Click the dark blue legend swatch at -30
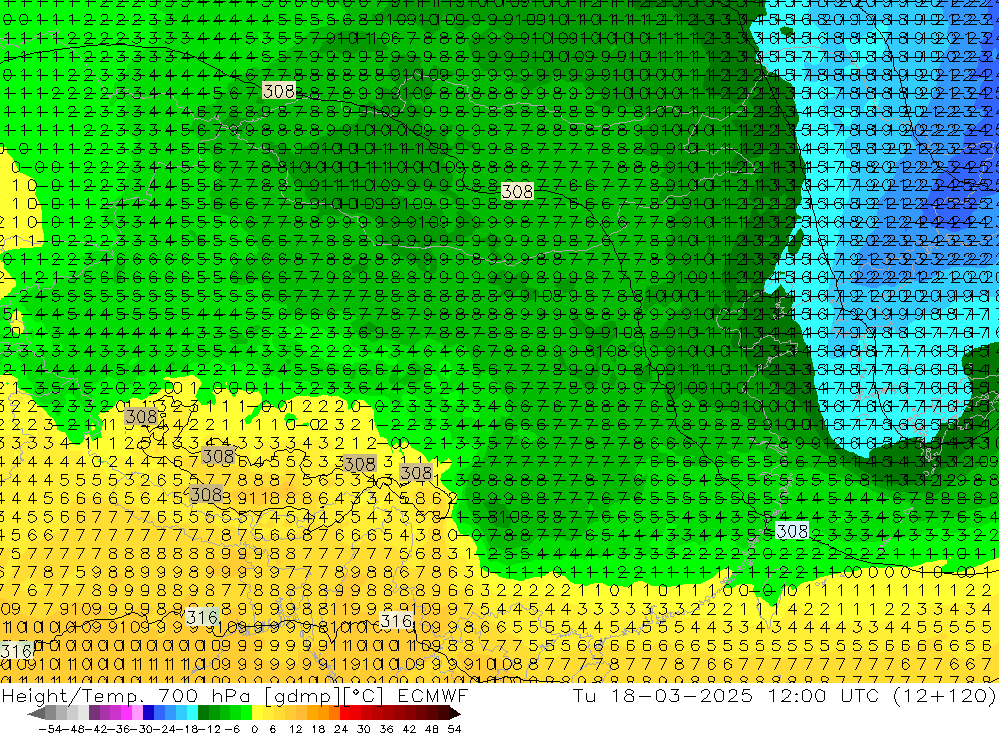 click(148, 712)
